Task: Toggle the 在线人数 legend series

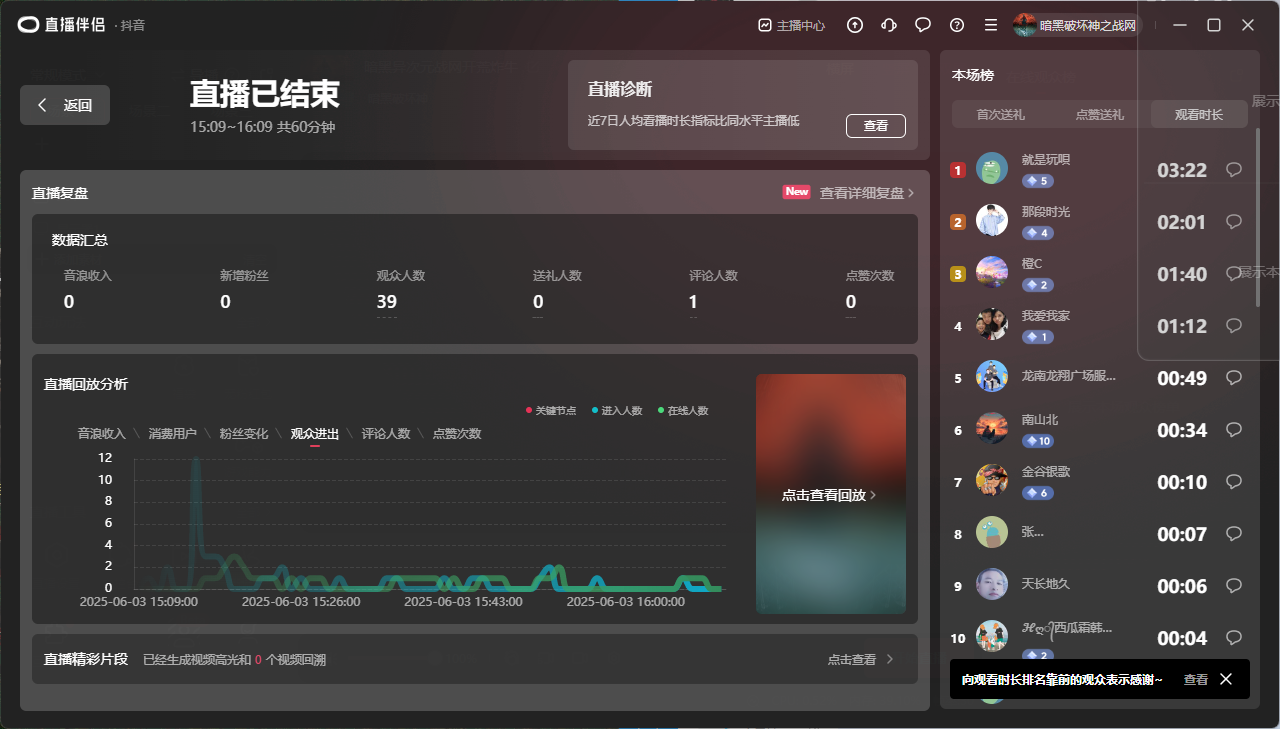Action: (x=683, y=411)
